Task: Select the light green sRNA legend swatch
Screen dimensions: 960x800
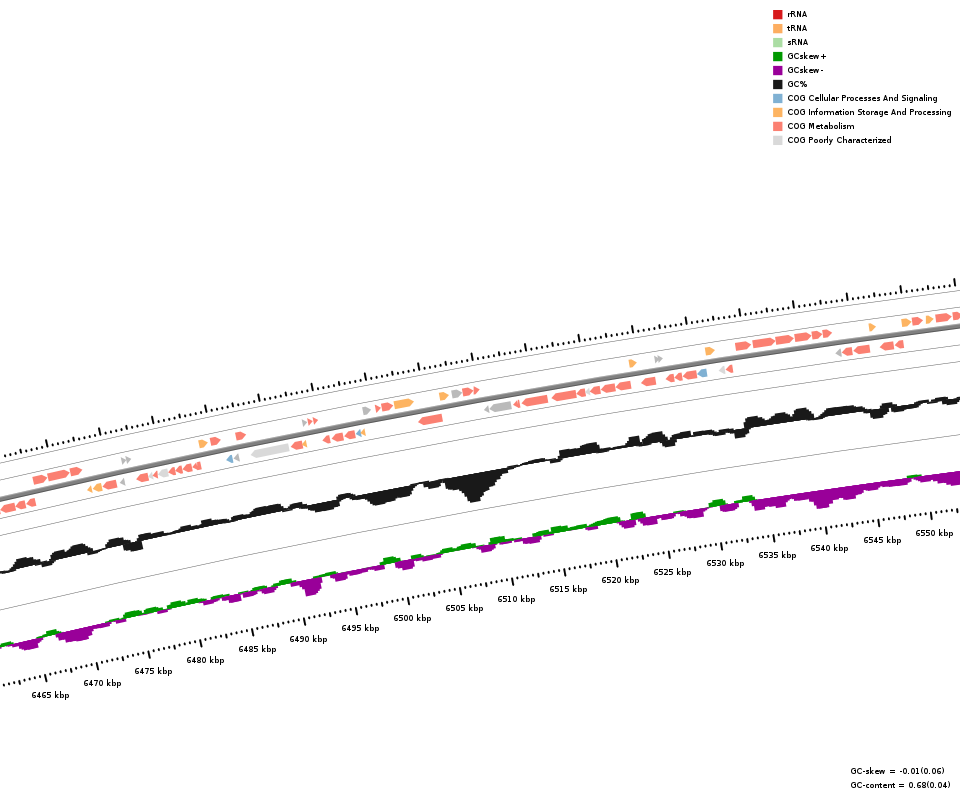Action: click(x=777, y=42)
